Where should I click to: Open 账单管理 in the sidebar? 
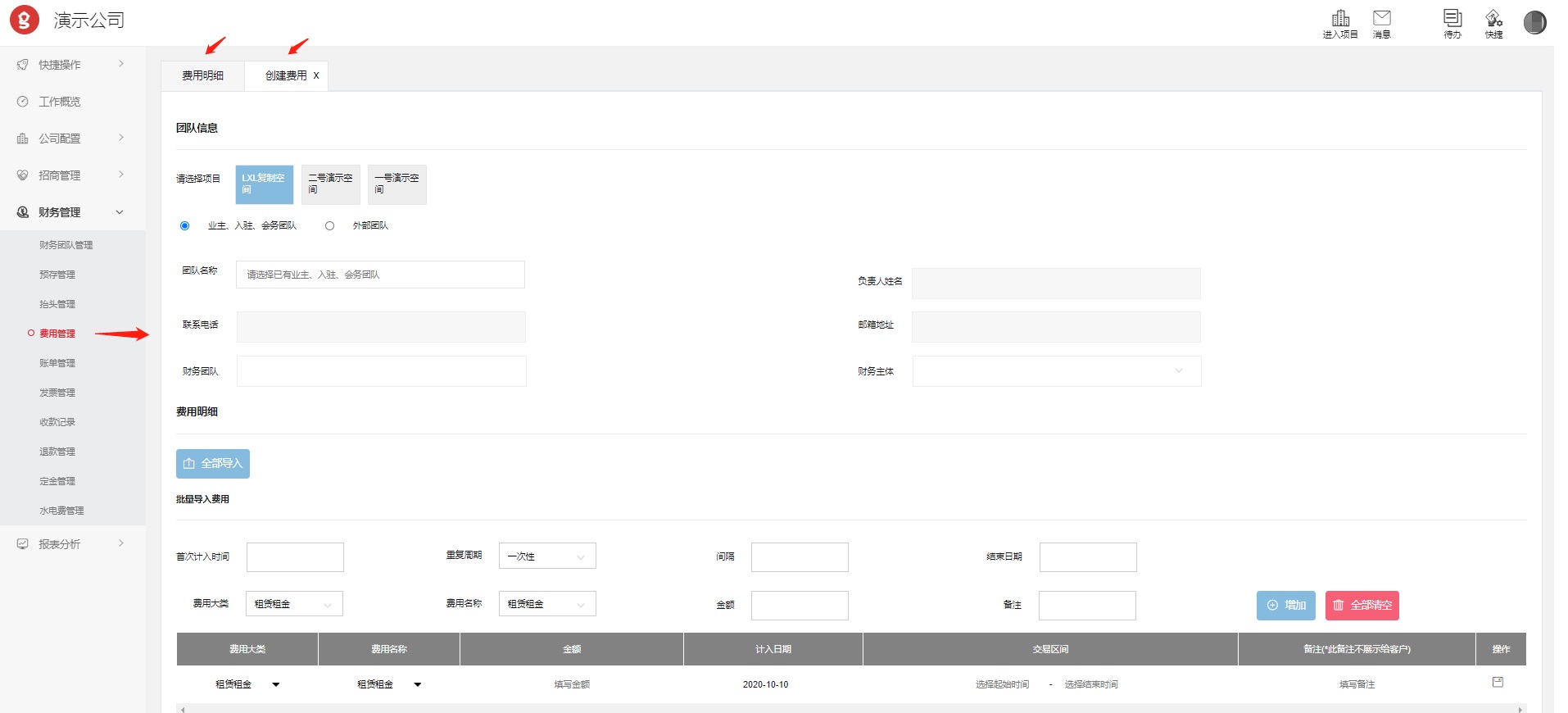pyautogui.click(x=57, y=363)
